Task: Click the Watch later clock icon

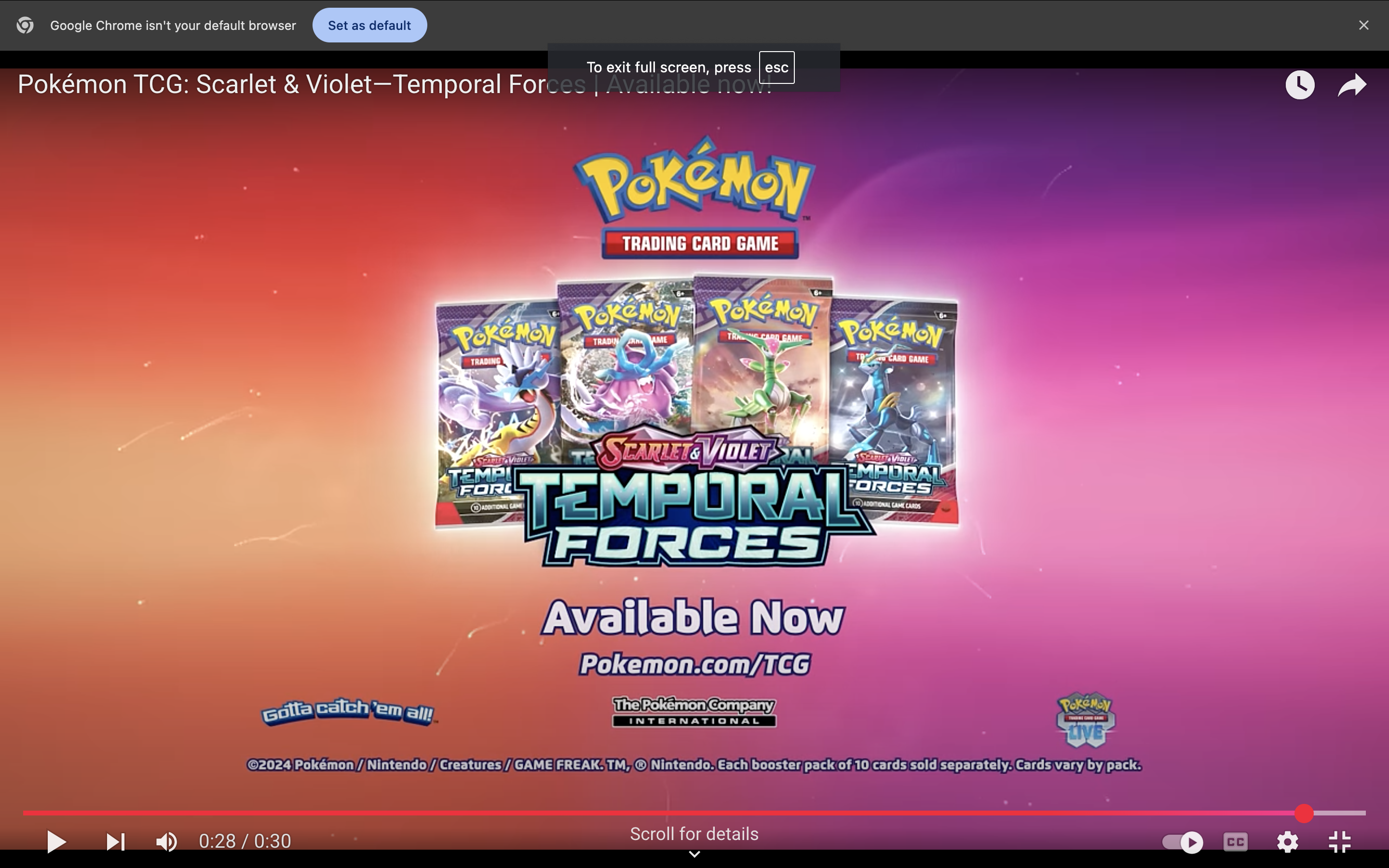Action: click(x=1300, y=85)
